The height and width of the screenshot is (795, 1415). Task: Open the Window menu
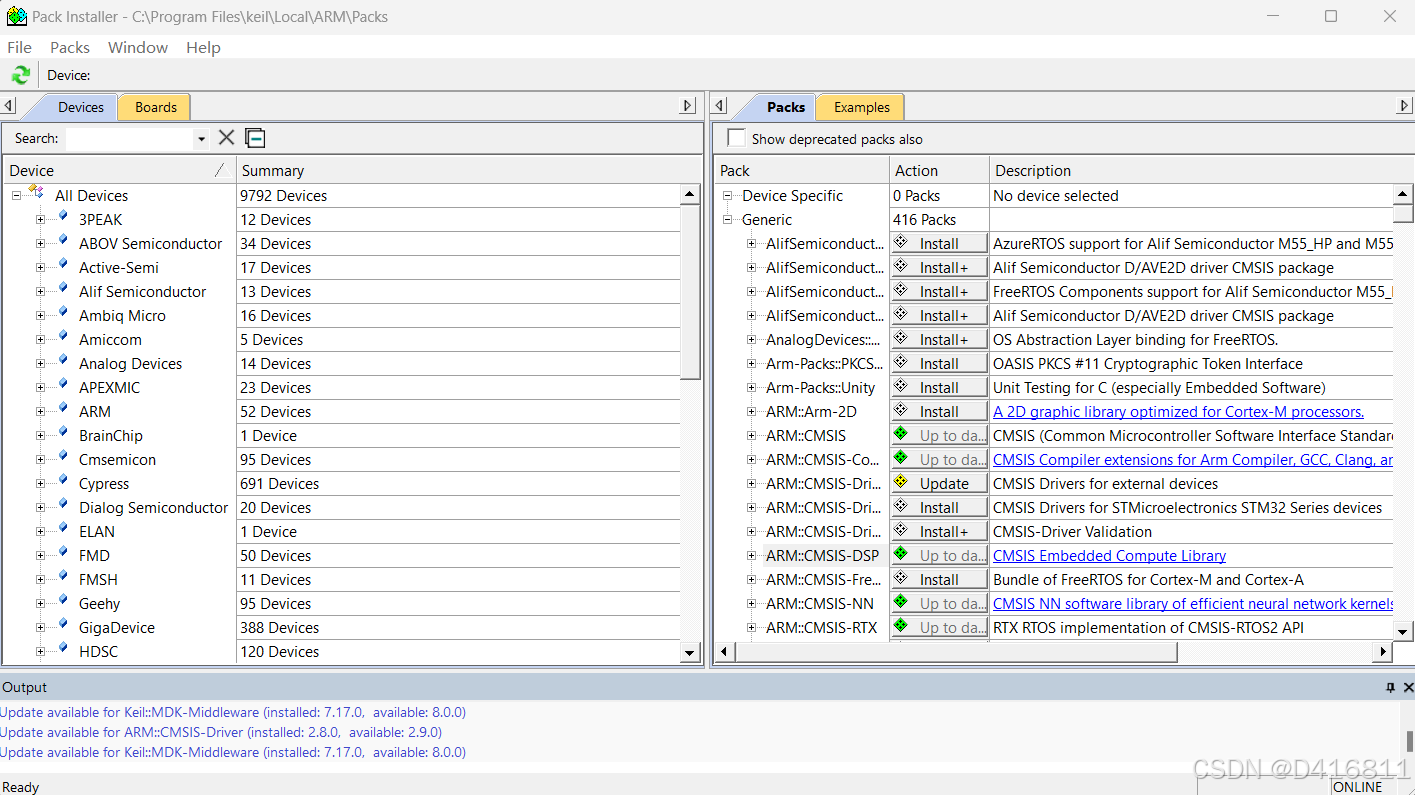click(138, 47)
